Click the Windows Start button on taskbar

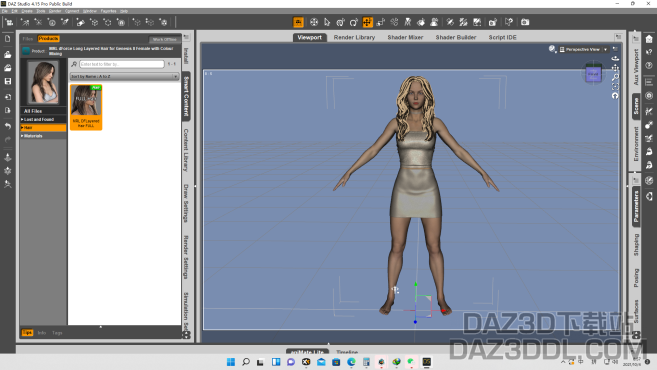230,362
